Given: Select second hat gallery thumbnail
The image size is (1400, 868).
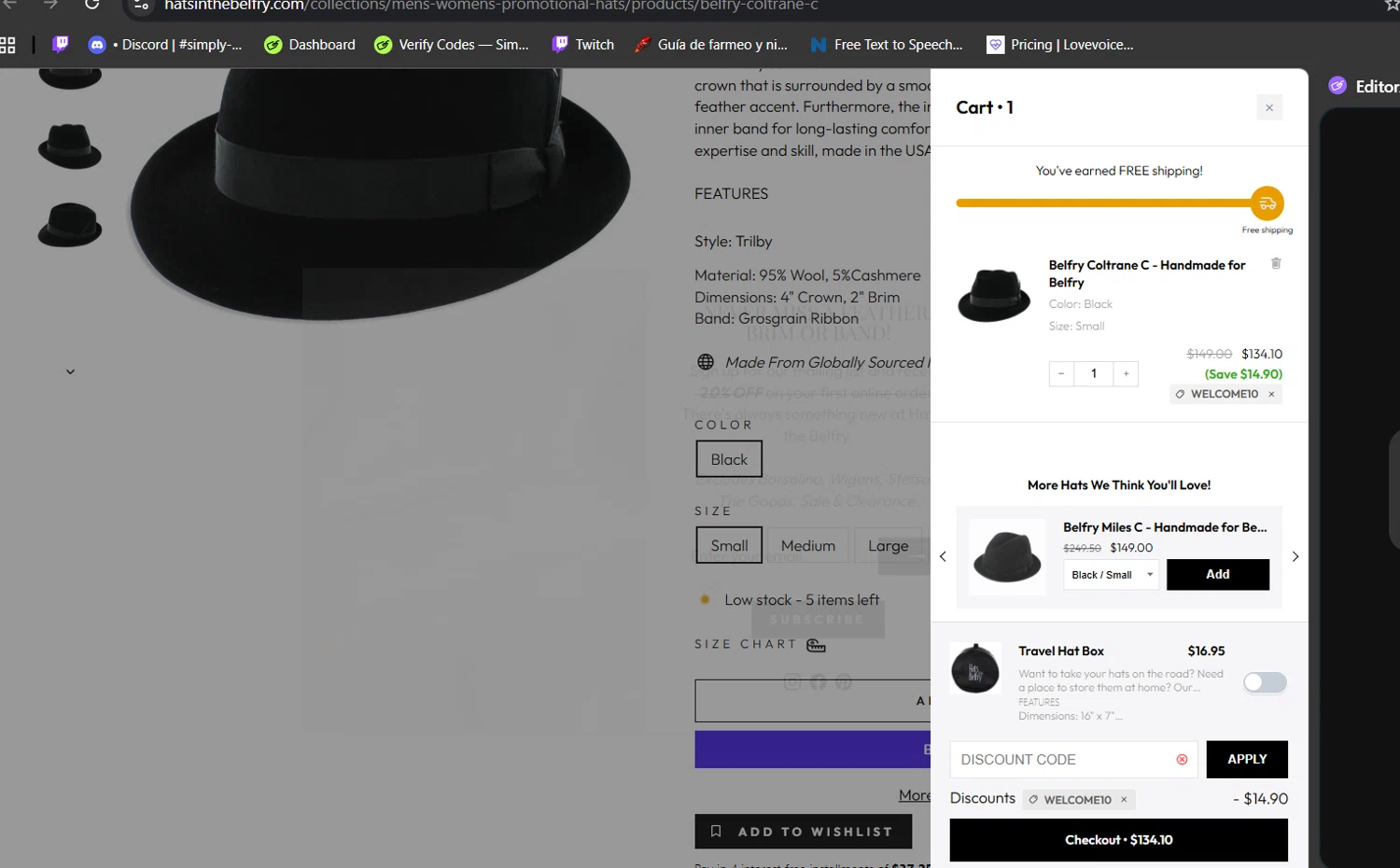Looking at the screenshot, I should point(70,147).
